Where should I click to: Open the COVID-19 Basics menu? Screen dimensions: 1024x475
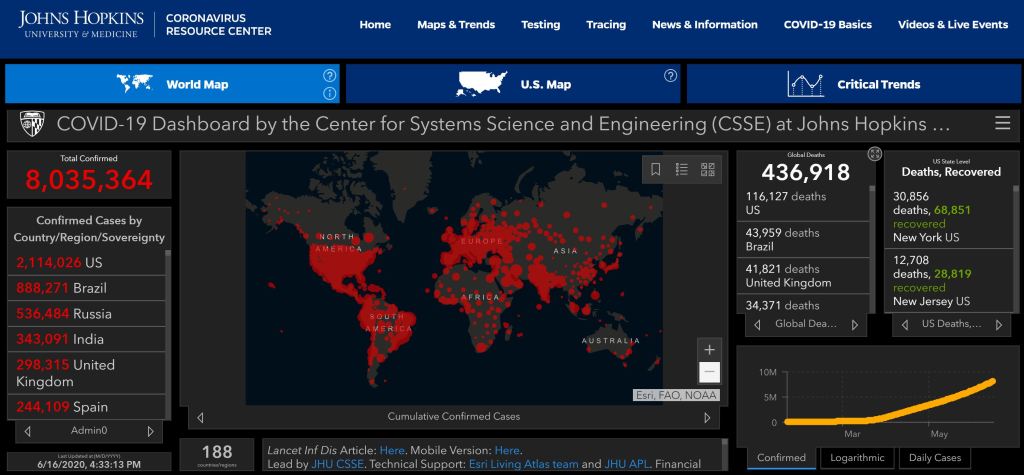tap(827, 25)
